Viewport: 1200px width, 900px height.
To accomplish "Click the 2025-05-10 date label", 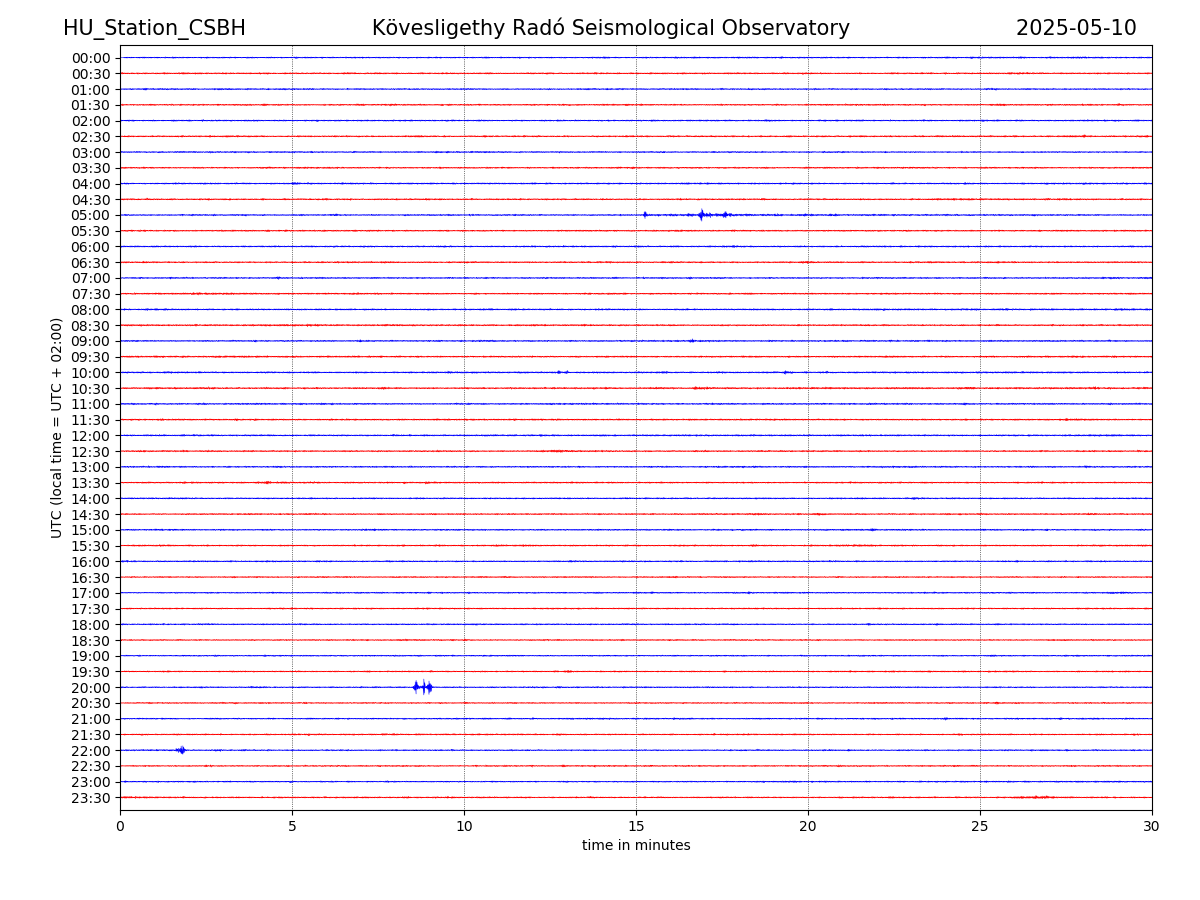I will tap(1076, 28).
